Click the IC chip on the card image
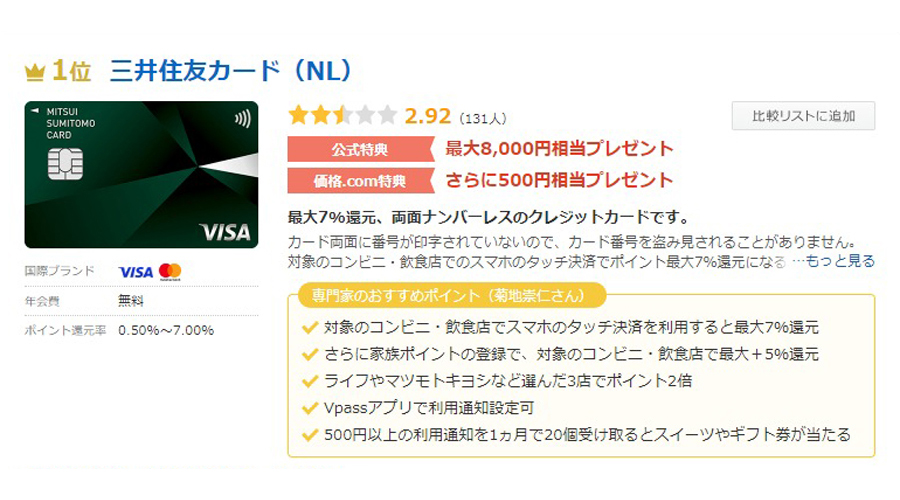 [x=65, y=164]
